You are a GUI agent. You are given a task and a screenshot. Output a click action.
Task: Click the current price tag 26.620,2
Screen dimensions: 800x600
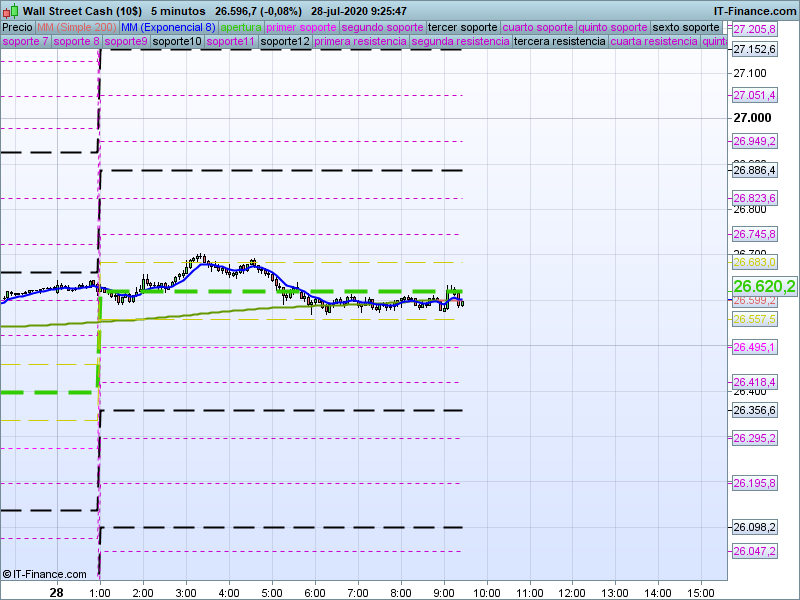click(763, 286)
